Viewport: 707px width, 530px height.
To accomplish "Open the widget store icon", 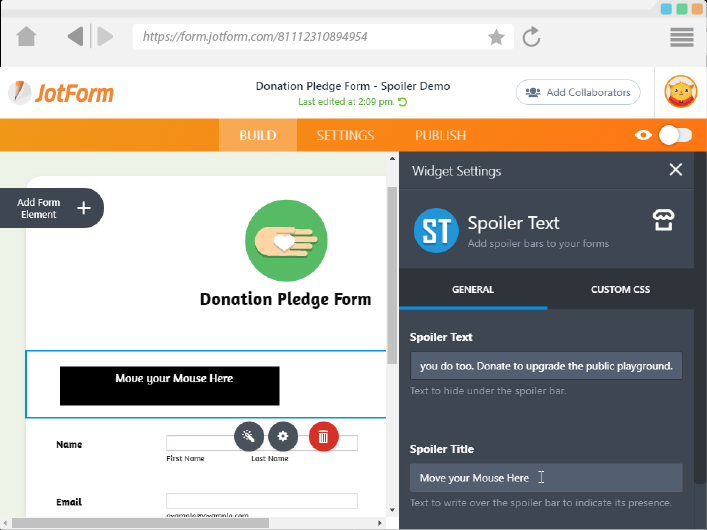I will pos(664,221).
